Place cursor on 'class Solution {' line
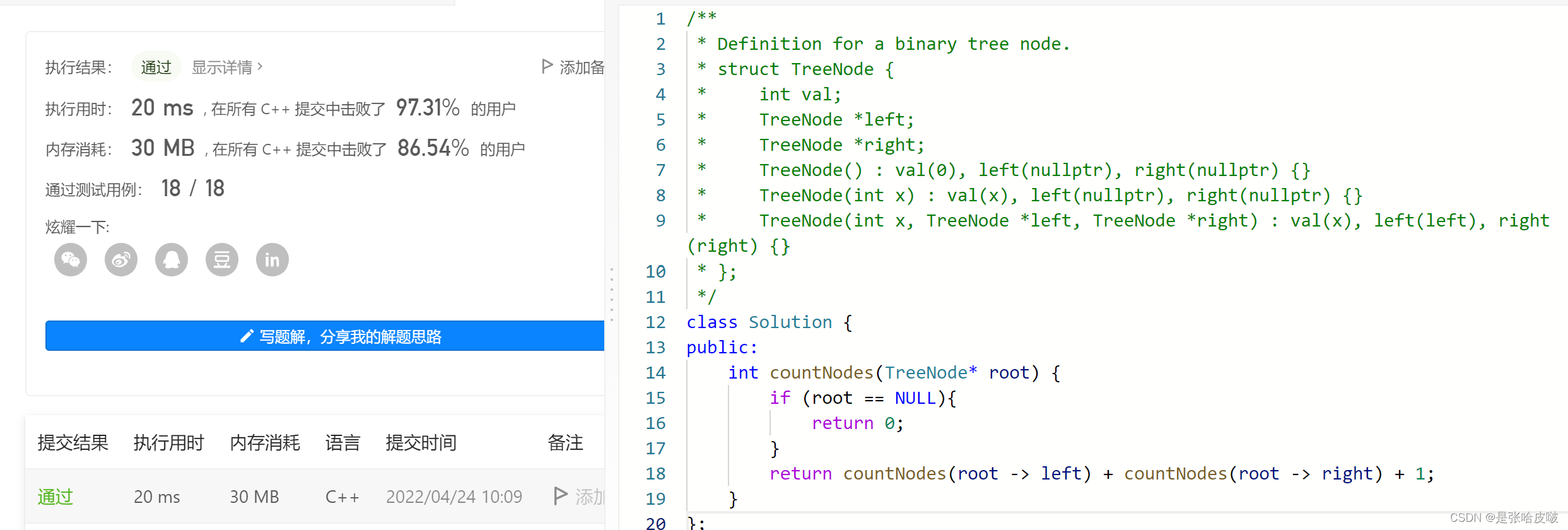Viewport: 1568px width, 530px height. [769, 322]
